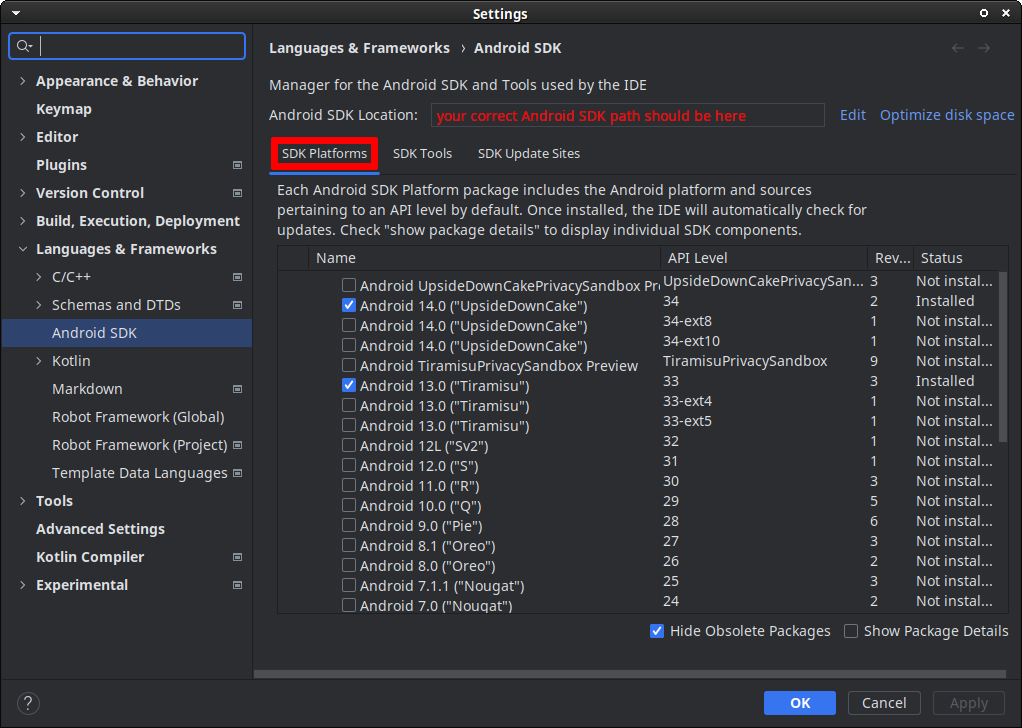Expand the Tools section

pos(23,501)
